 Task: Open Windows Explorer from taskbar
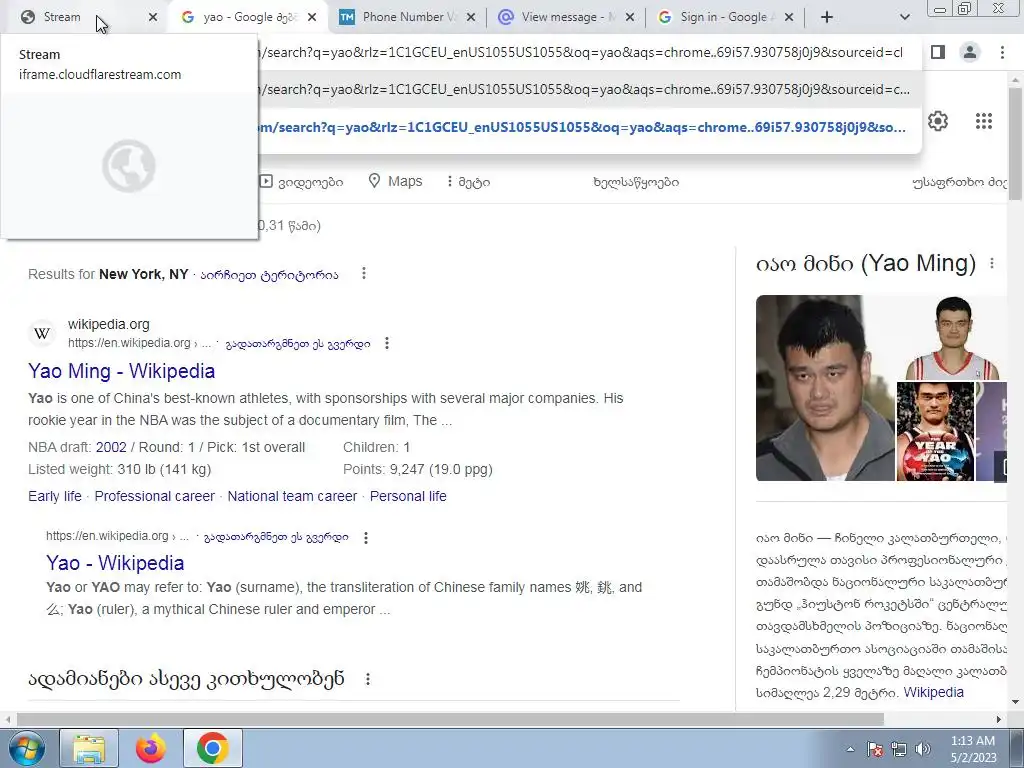pyautogui.click(x=89, y=748)
